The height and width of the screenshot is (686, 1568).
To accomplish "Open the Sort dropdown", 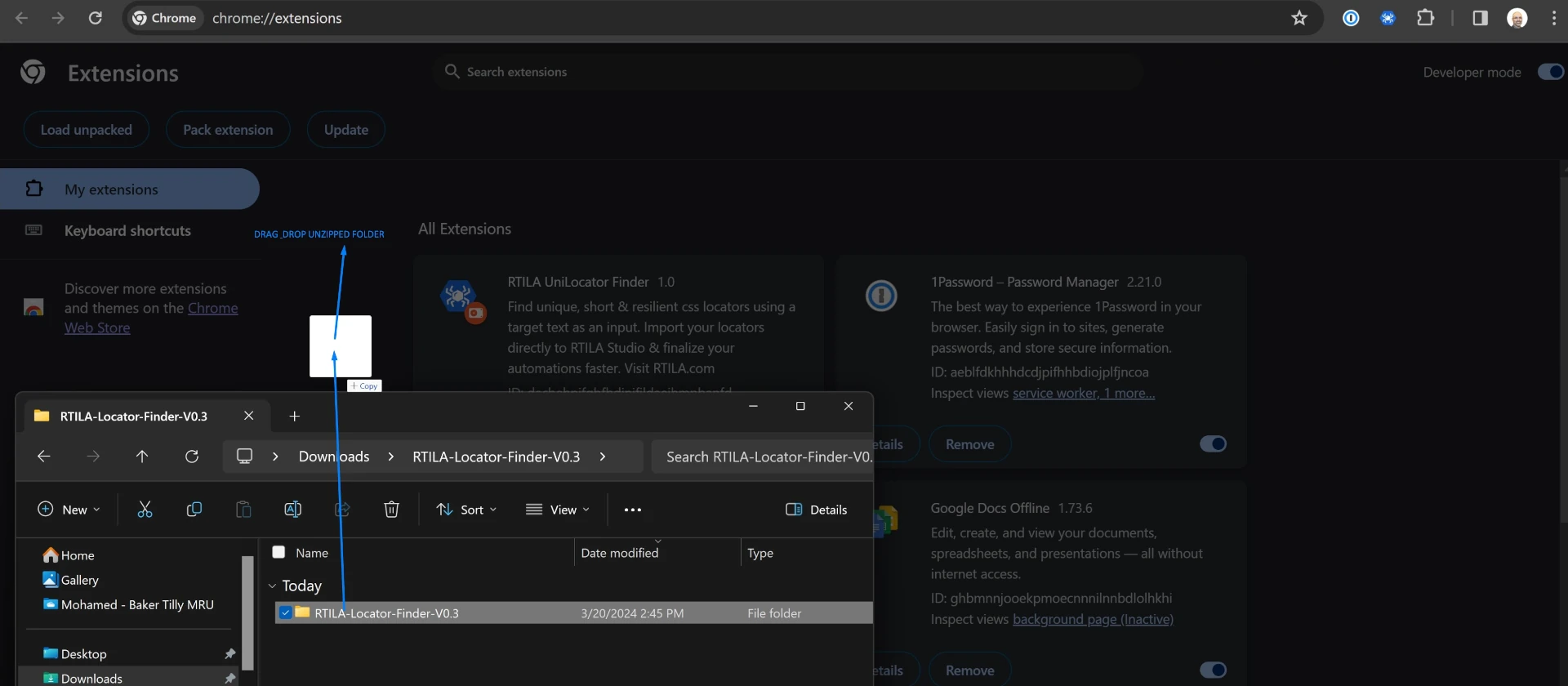I will 466,510.
